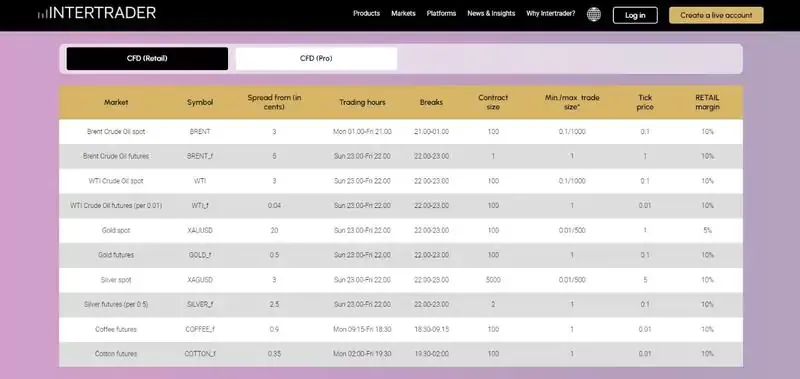Screen dimensions: 800x379
Task: Click the Log in button
Action: 635,15
